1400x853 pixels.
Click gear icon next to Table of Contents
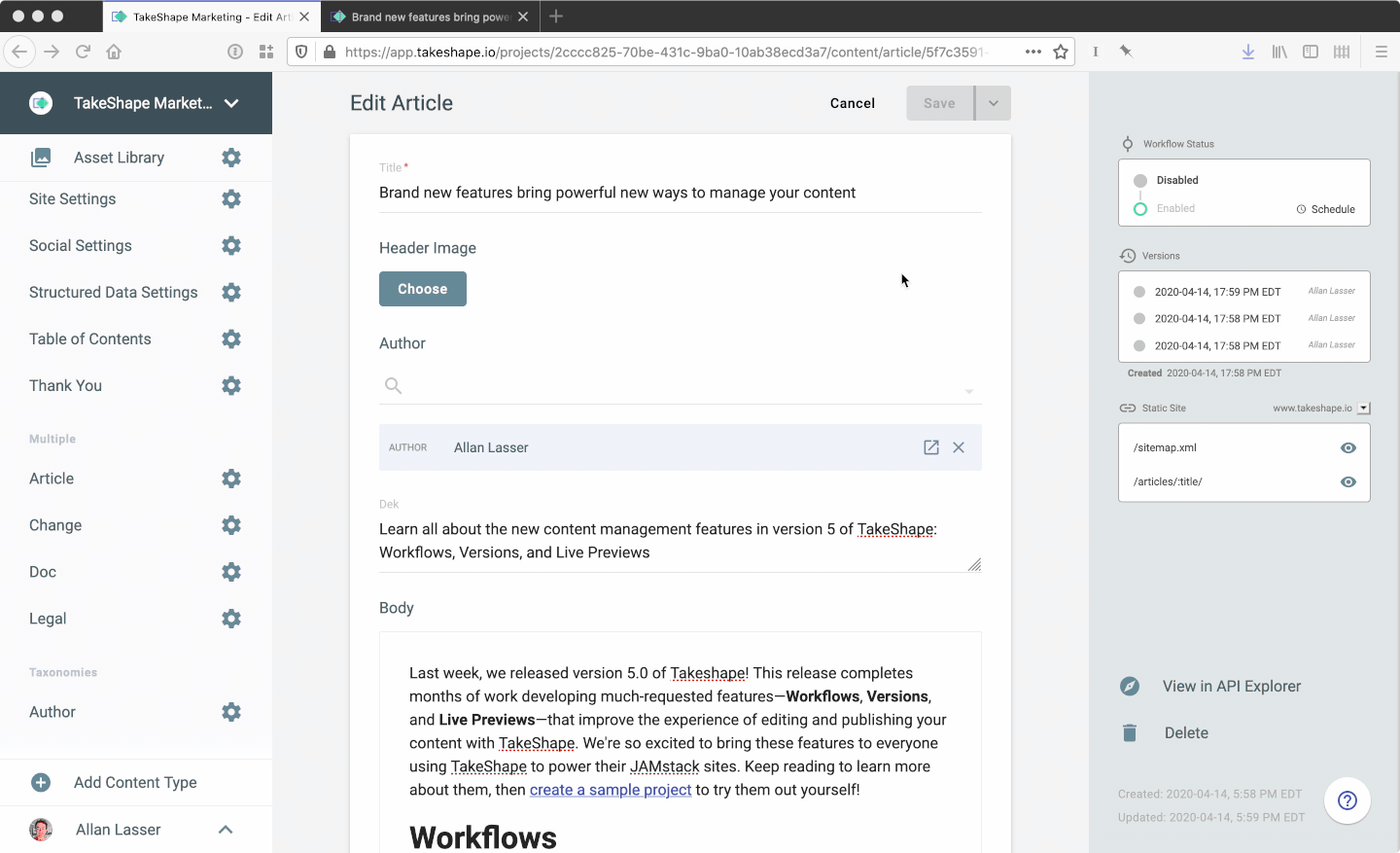point(231,338)
